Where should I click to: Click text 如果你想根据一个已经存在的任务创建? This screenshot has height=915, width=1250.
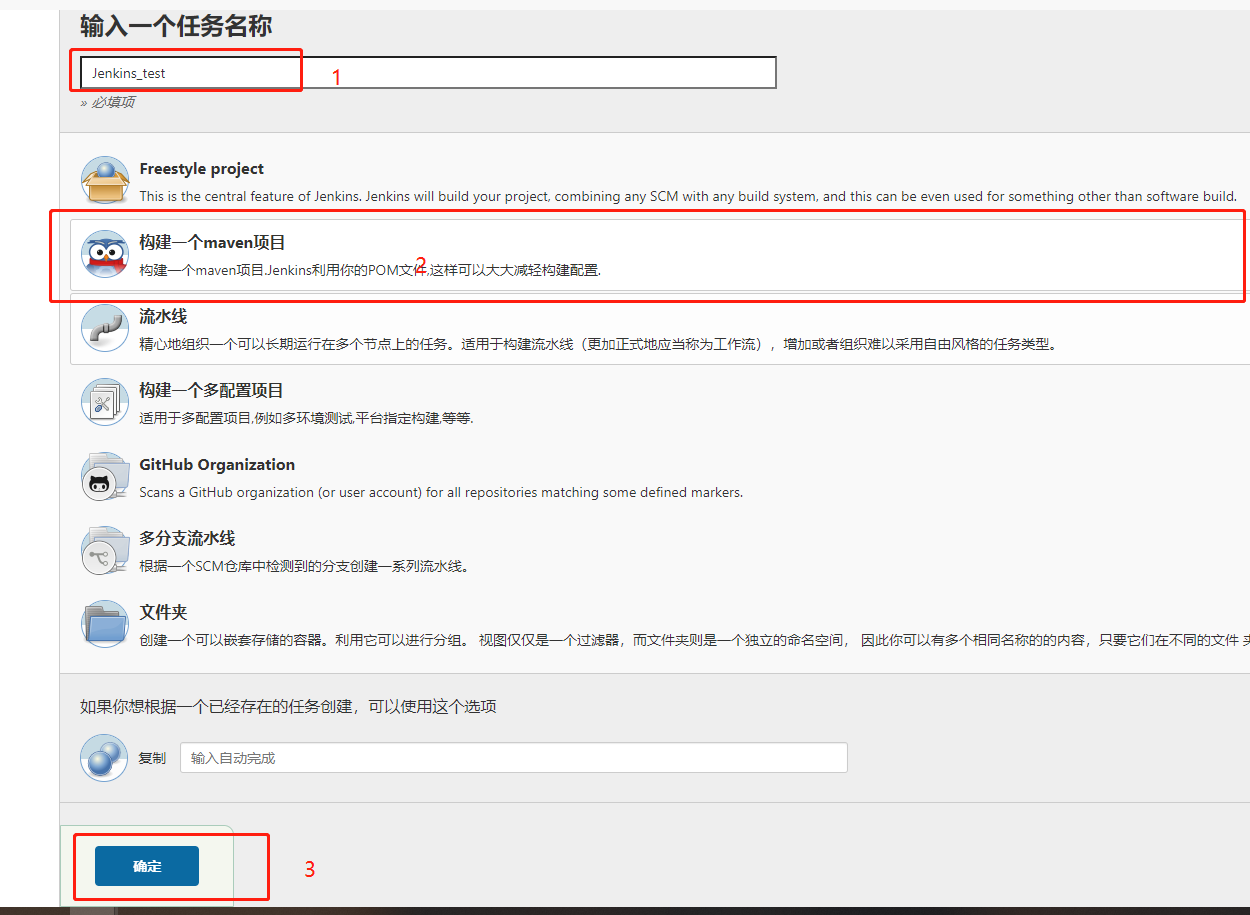coord(288,707)
